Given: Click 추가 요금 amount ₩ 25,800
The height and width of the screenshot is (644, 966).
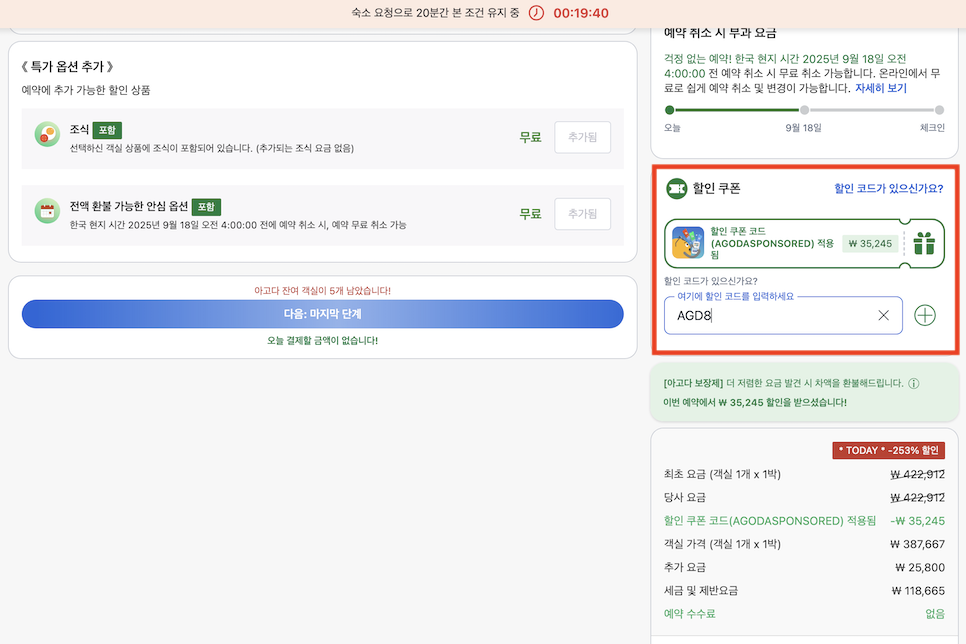Looking at the screenshot, I should tap(920, 567).
